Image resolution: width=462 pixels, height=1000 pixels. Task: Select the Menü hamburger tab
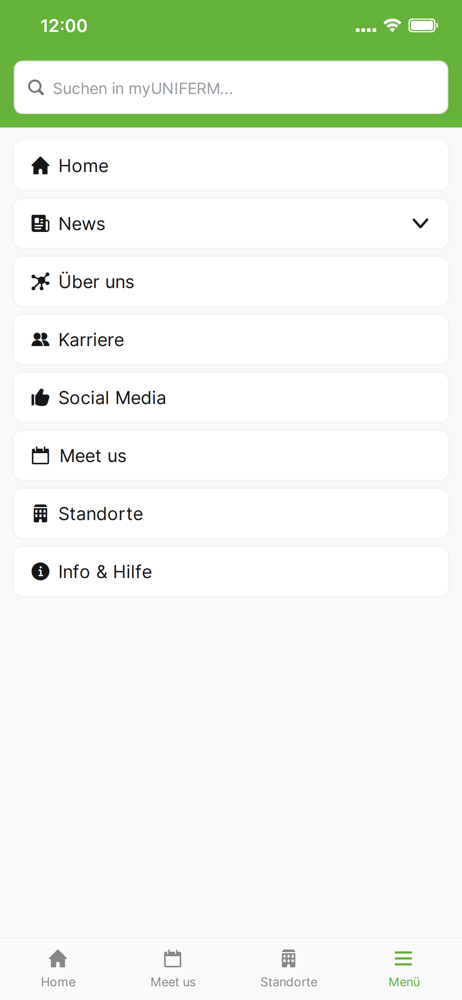coord(404,968)
